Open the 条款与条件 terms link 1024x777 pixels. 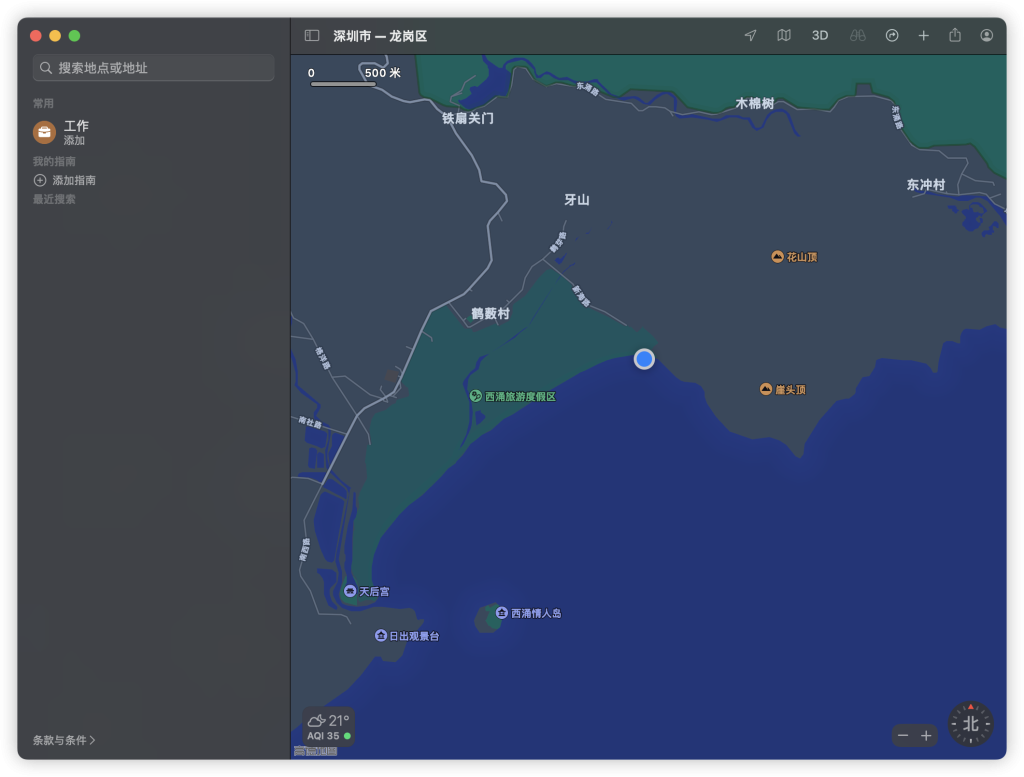click(64, 740)
